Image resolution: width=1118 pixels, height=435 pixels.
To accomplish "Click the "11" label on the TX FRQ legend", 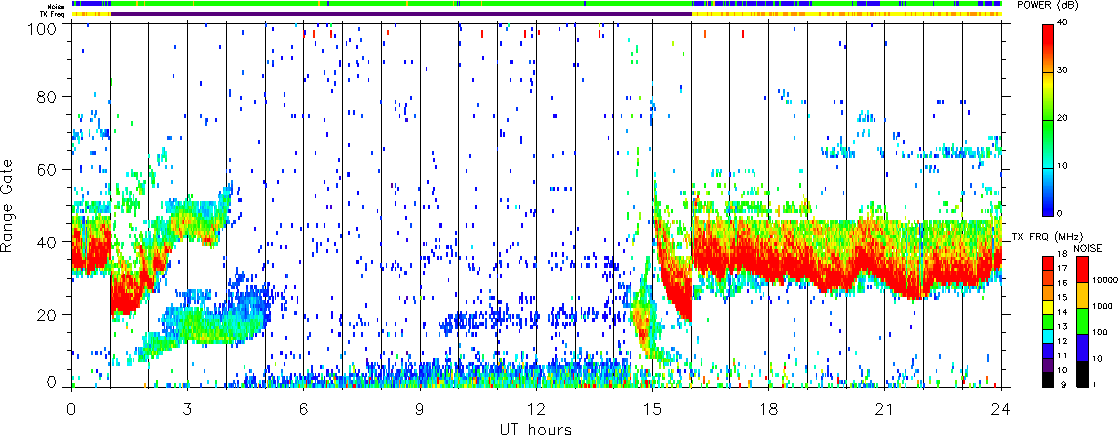I will coord(1062,356).
